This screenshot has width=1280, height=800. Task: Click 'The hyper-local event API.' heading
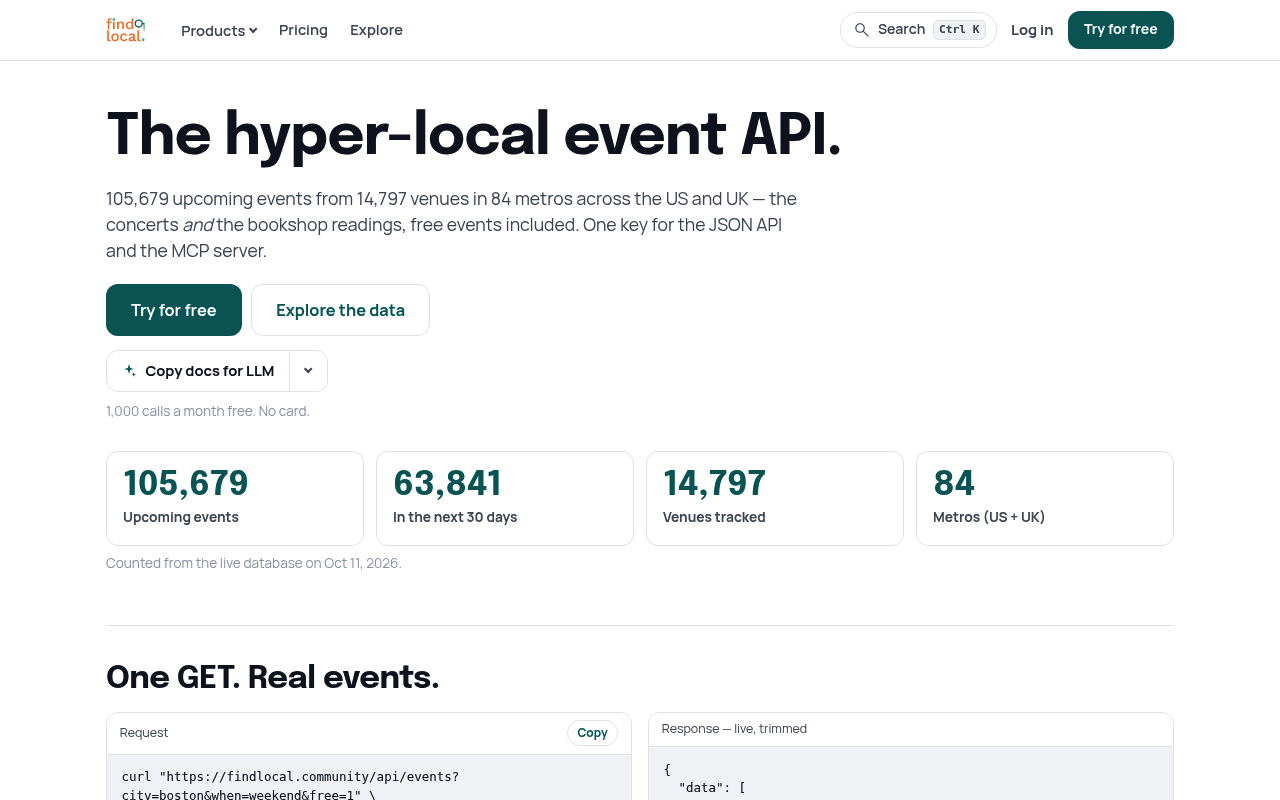(x=474, y=133)
